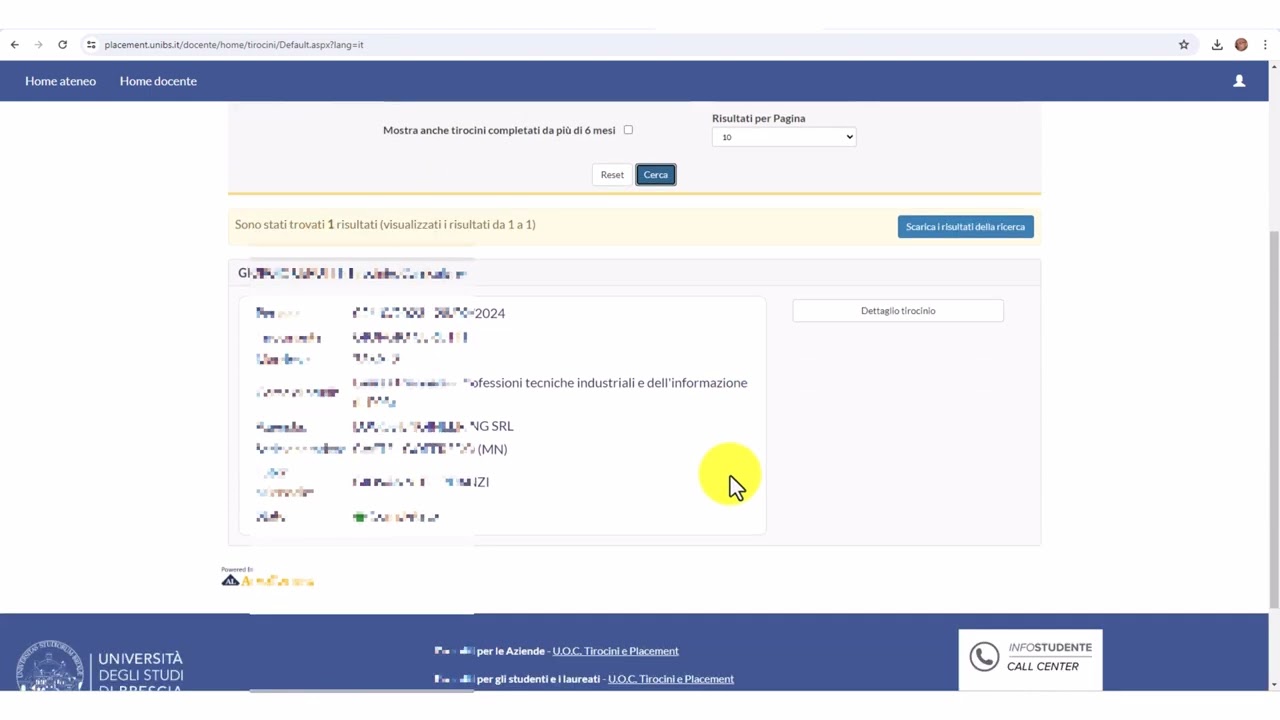Click the text 'professioni tecniche industriali e dell'informazione'
This screenshot has width=1280, height=720.
[x=606, y=383]
